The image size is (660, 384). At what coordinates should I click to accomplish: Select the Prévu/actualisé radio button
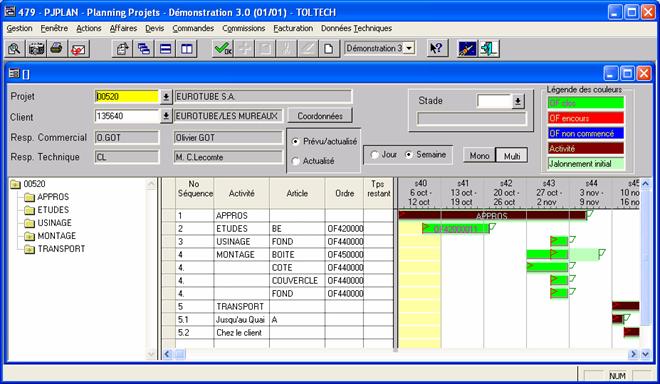click(x=295, y=141)
